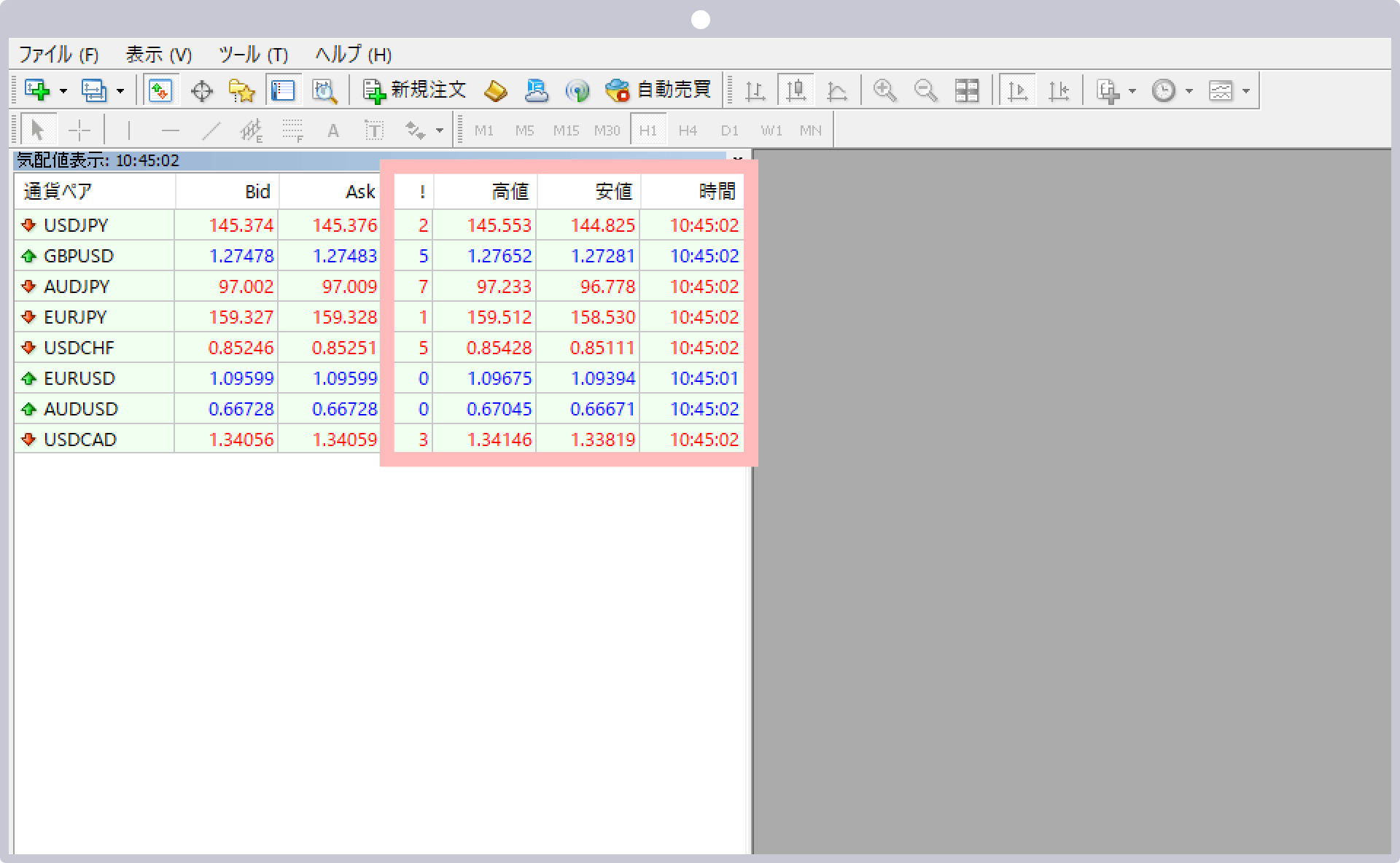Toggle the cursor arrow tool
Screen dimensions: 1400x863
pos(38,130)
